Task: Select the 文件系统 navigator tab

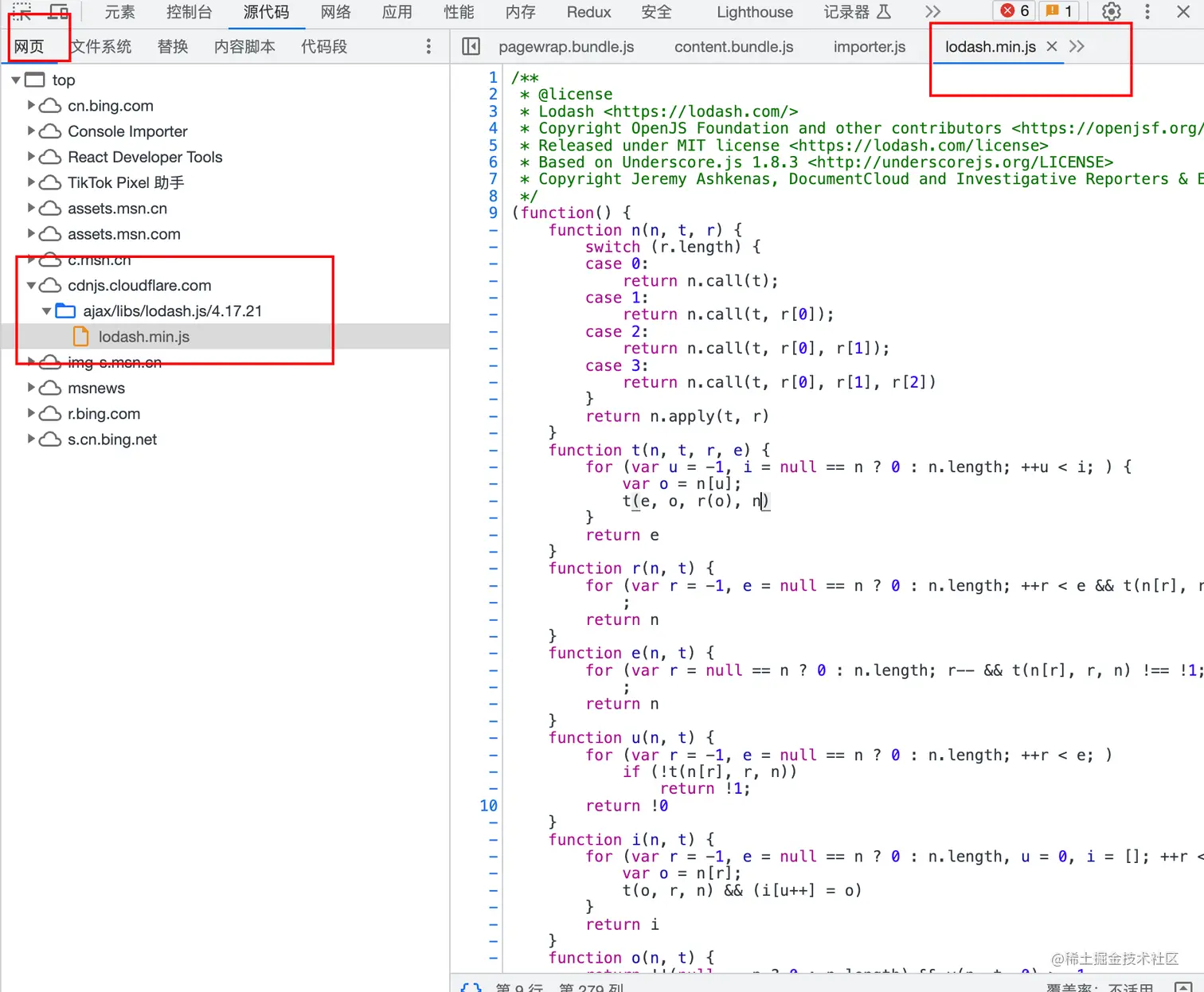Action: [x=101, y=46]
